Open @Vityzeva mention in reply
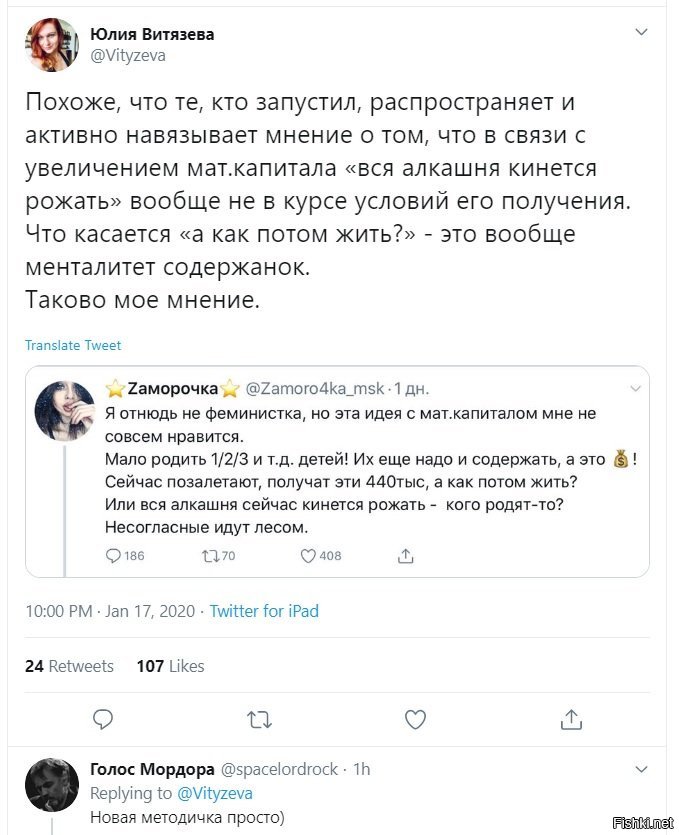The width and height of the screenshot is (679, 835). click(x=215, y=793)
